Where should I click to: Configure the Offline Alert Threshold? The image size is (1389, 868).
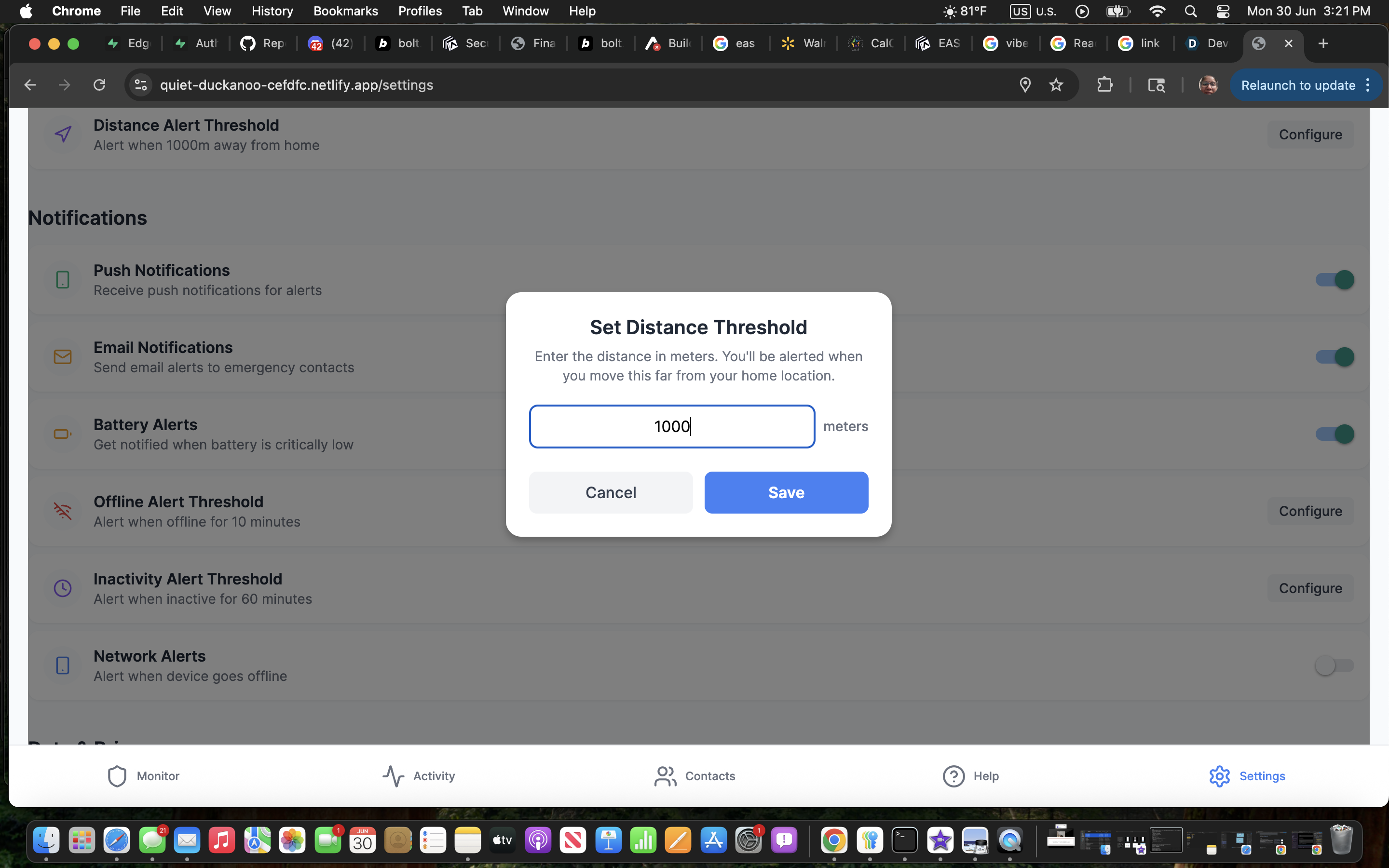pos(1310,511)
